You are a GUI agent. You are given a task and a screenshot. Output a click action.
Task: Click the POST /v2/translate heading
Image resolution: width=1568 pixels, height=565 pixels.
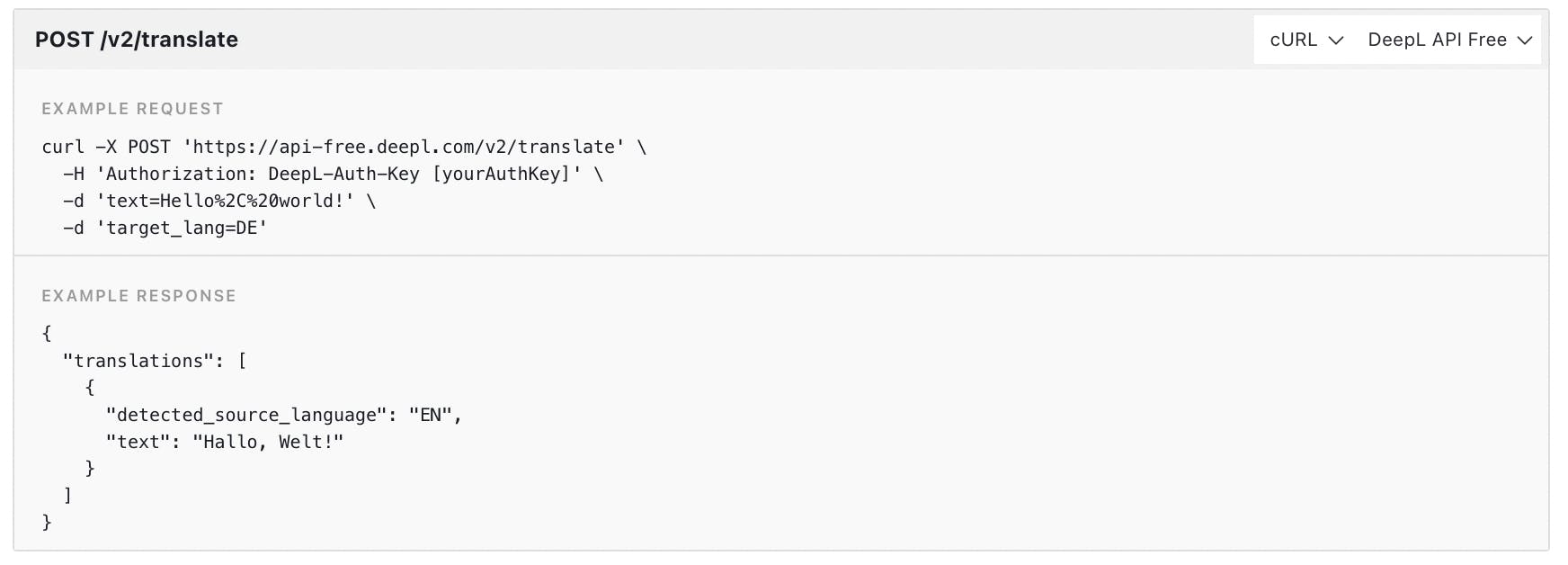137,40
